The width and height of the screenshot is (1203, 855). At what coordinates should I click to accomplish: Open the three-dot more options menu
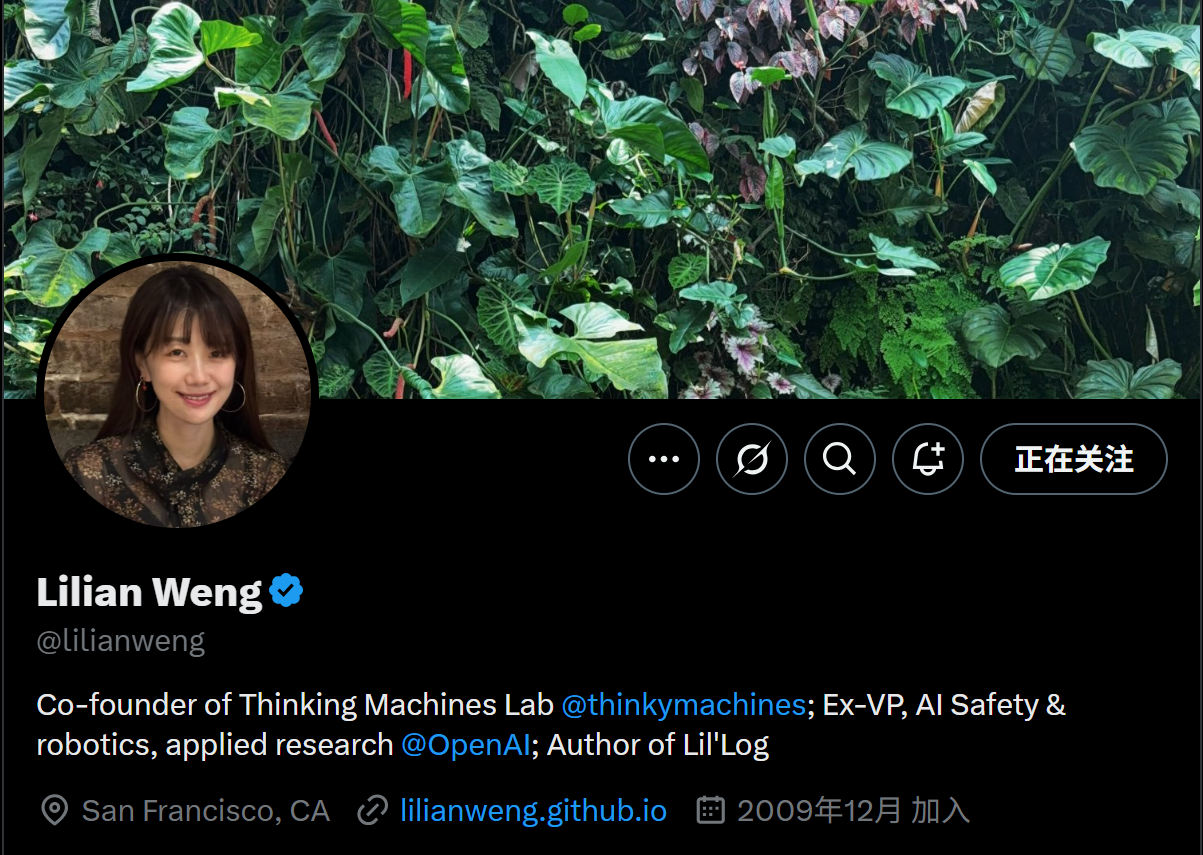coord(664,459)
